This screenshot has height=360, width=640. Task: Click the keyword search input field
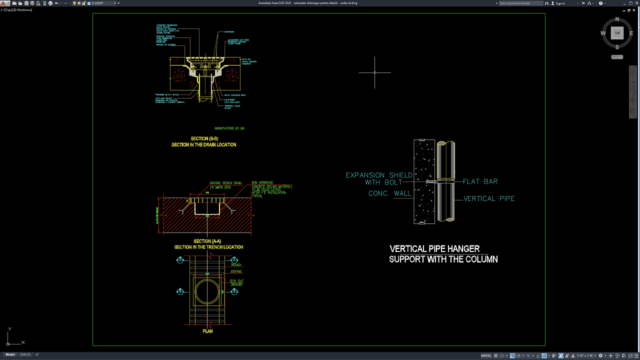click(521, 3)
